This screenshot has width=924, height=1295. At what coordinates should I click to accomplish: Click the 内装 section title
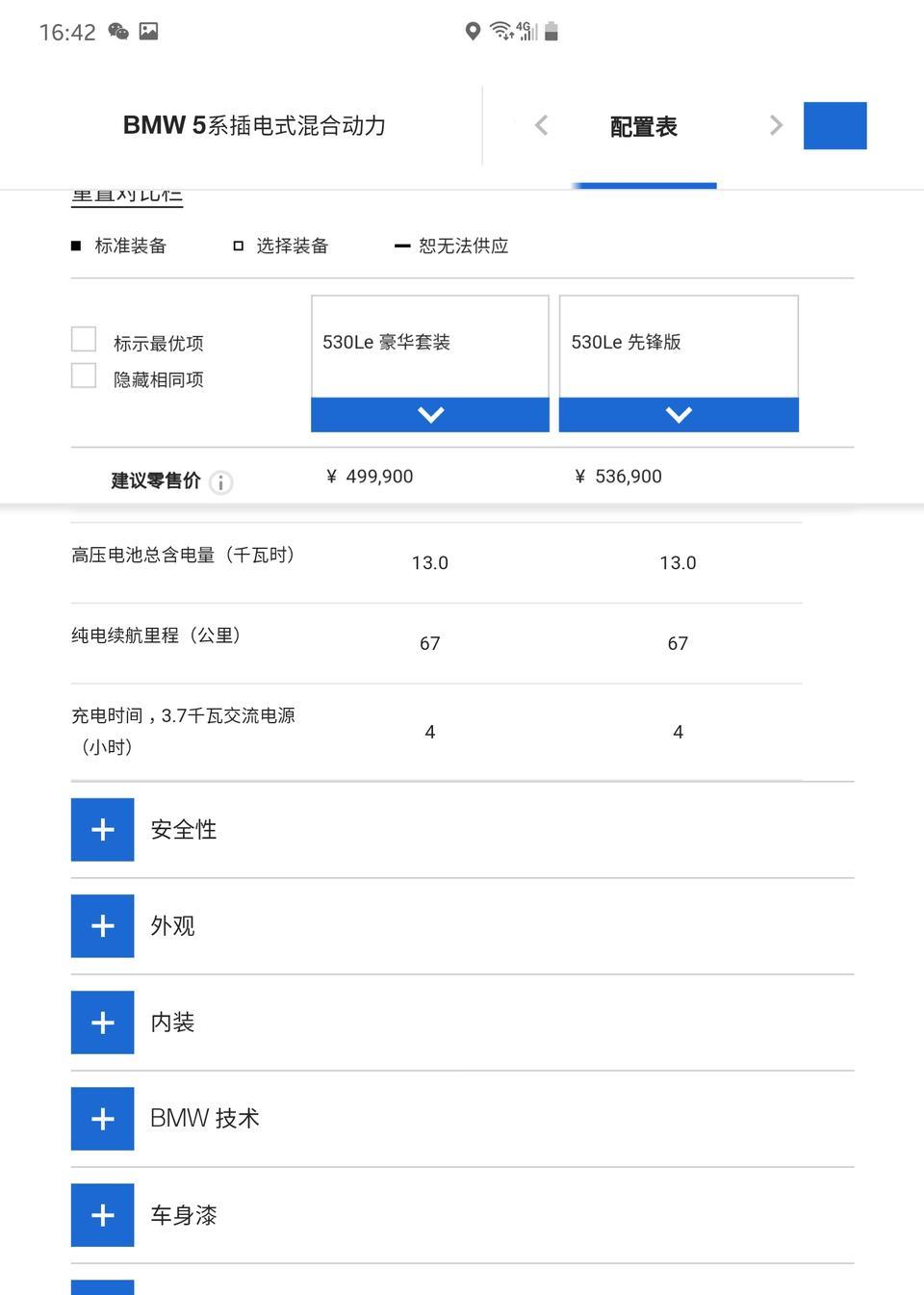(x=172, y=1022)
